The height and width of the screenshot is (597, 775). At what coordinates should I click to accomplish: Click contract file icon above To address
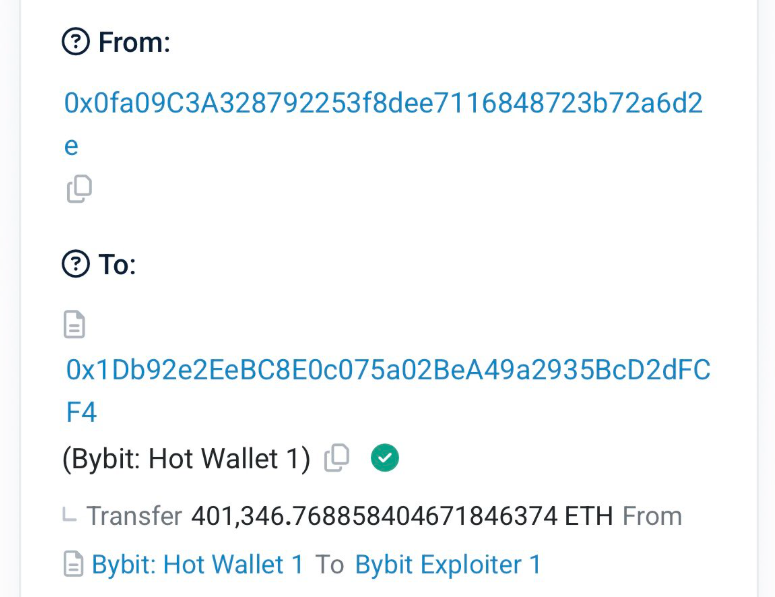75,325
